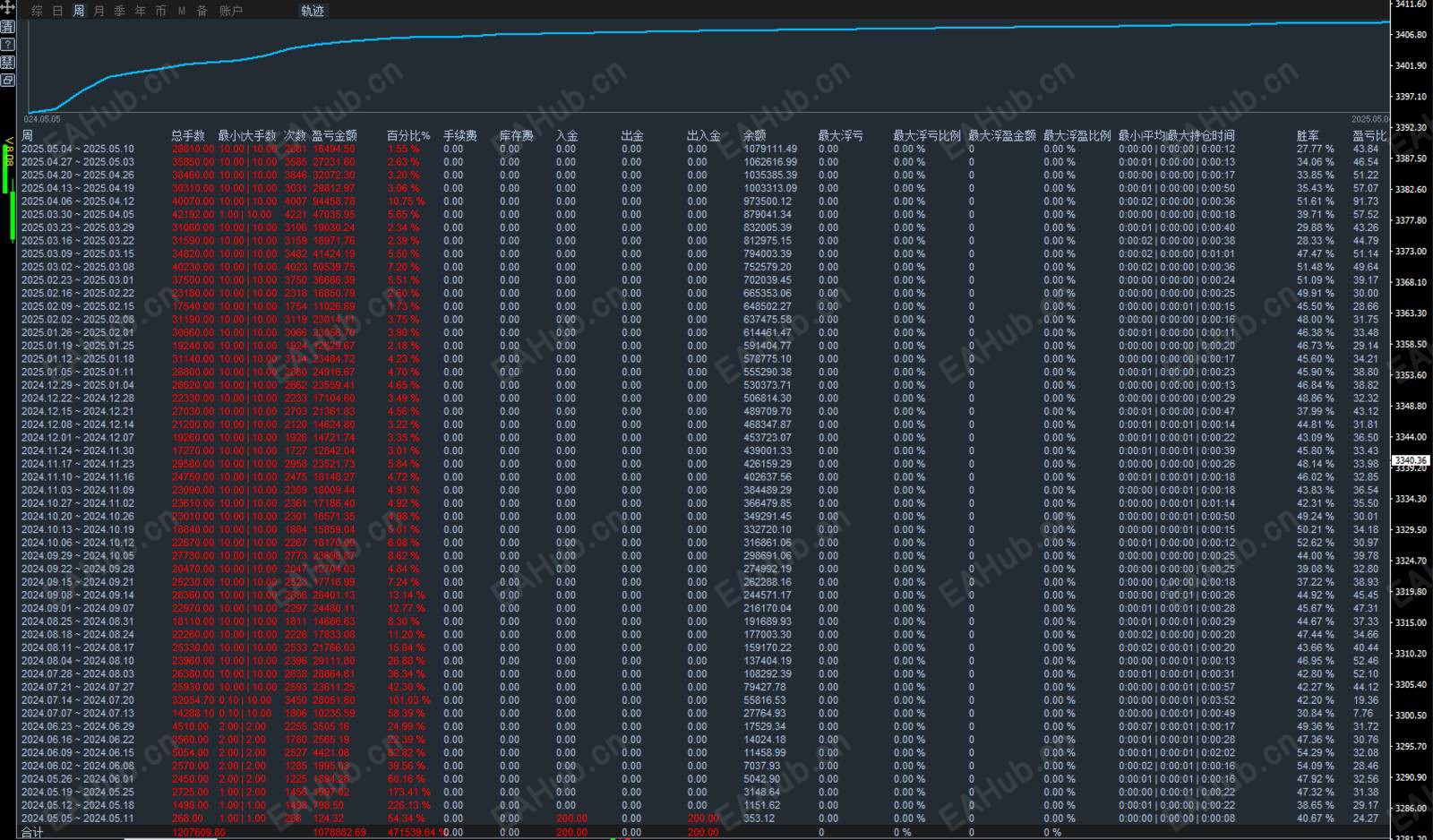Select the 周 weekly tab
The width and height of the screenshot is (1433, 840).
(78, 11)
